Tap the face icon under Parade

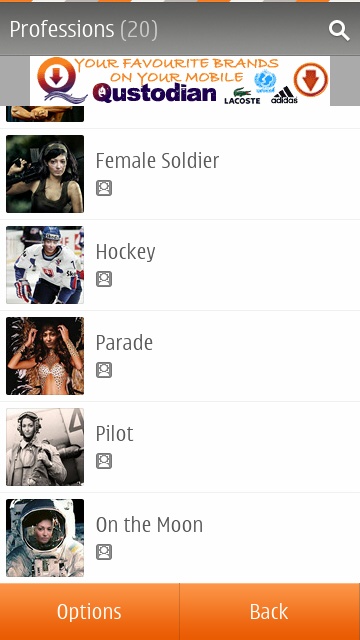click(x=104, y=370)
